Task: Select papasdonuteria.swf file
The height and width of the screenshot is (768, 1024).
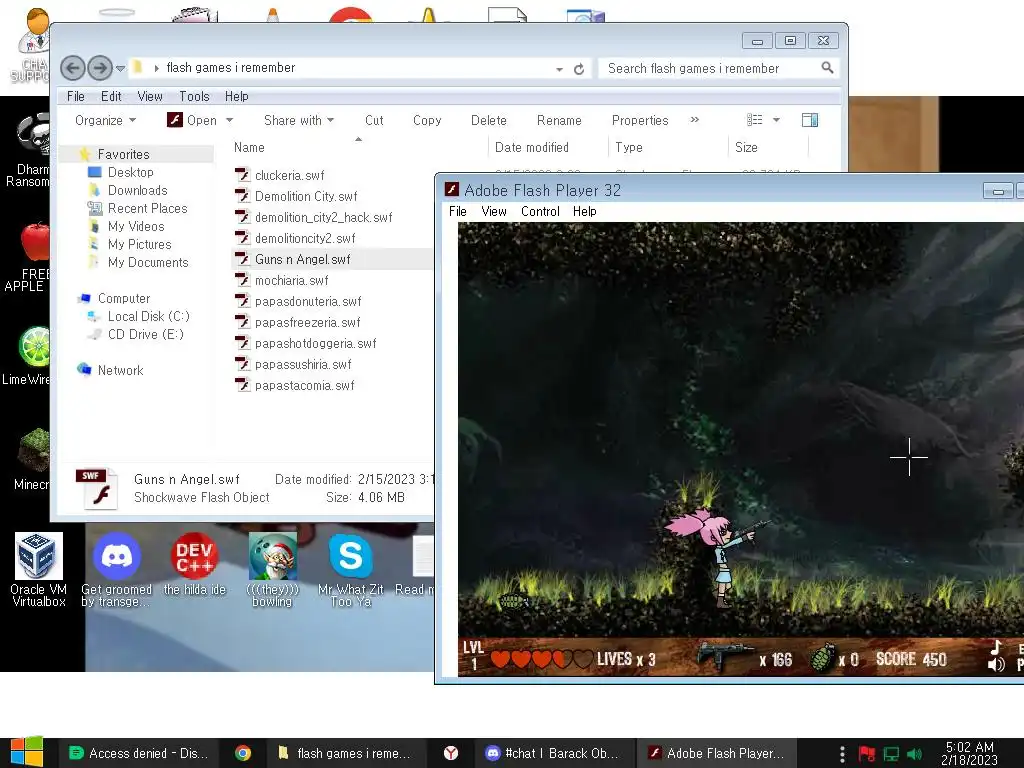Action: [308, 301]
